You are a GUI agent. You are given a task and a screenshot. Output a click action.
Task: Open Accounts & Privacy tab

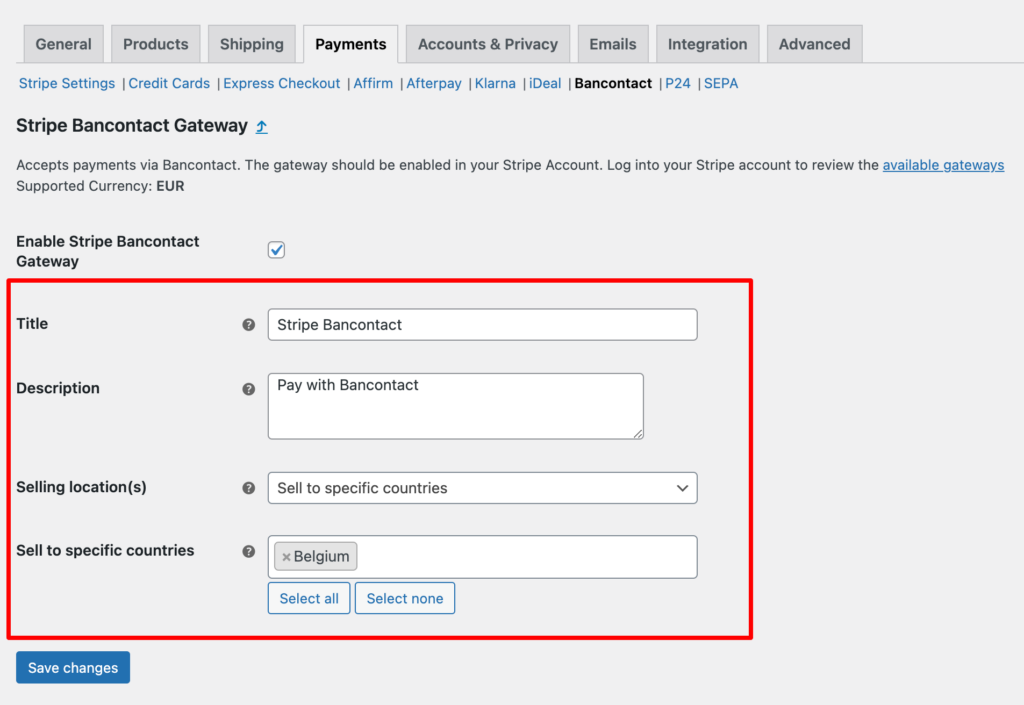tap(488, 44)
